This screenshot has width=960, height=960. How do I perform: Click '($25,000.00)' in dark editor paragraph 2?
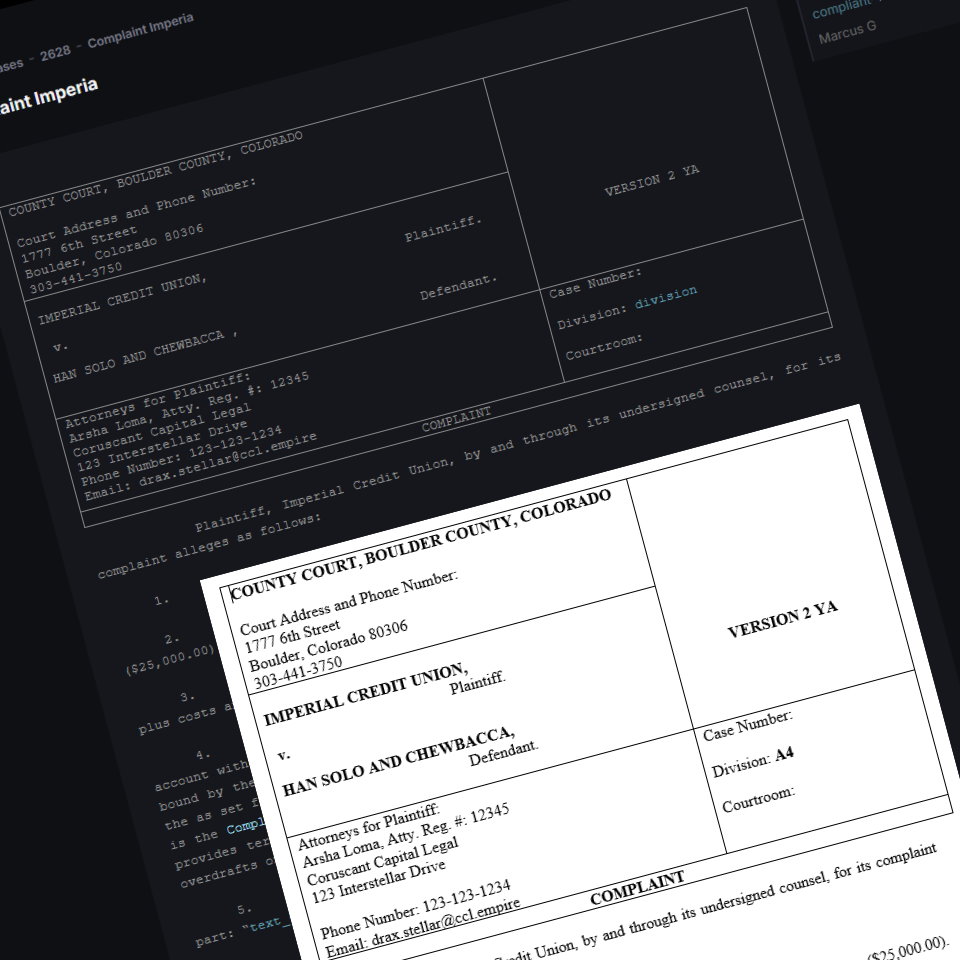[x=170, y=660]
